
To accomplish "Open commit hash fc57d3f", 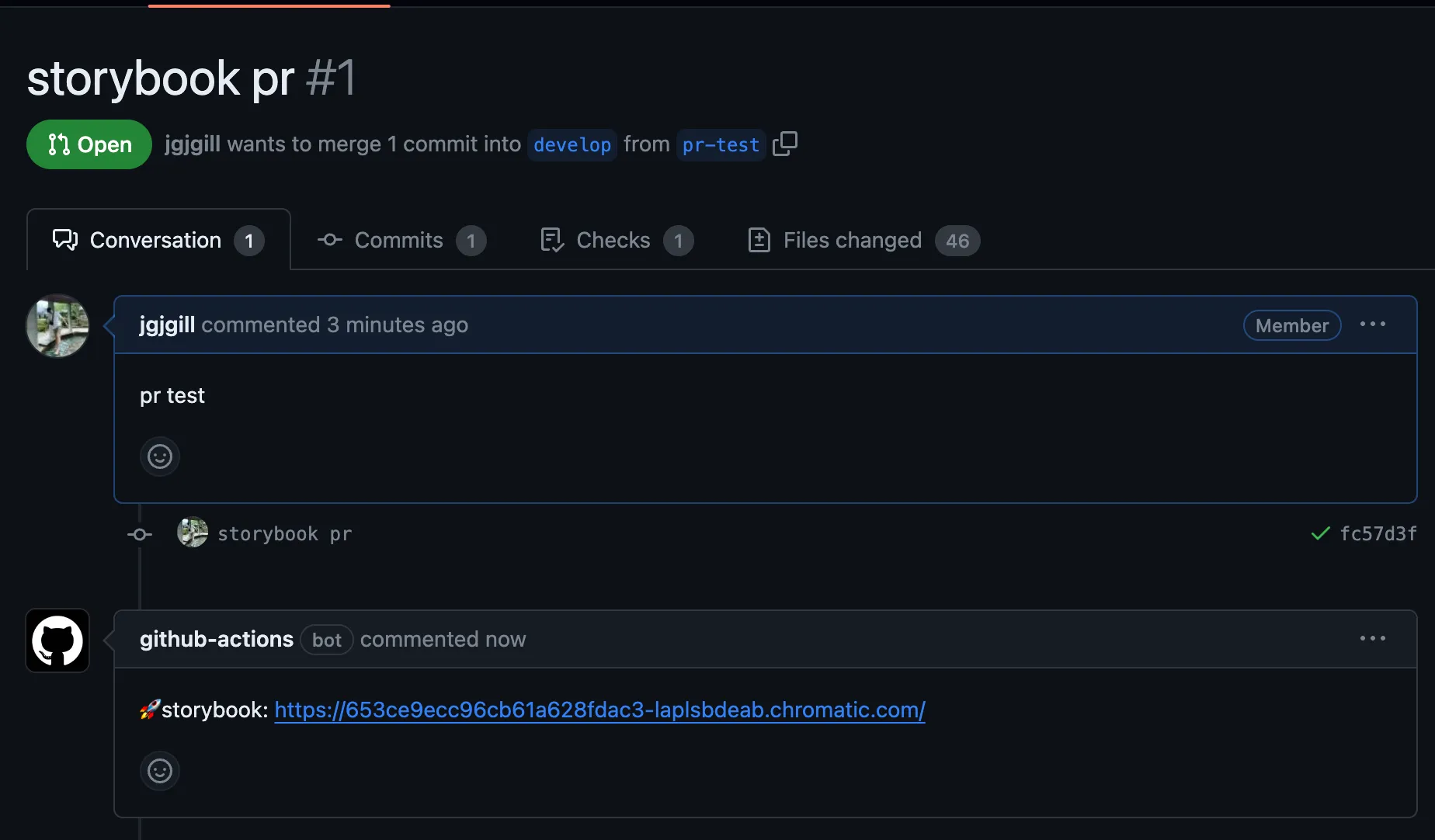I will pos(1378,533).
